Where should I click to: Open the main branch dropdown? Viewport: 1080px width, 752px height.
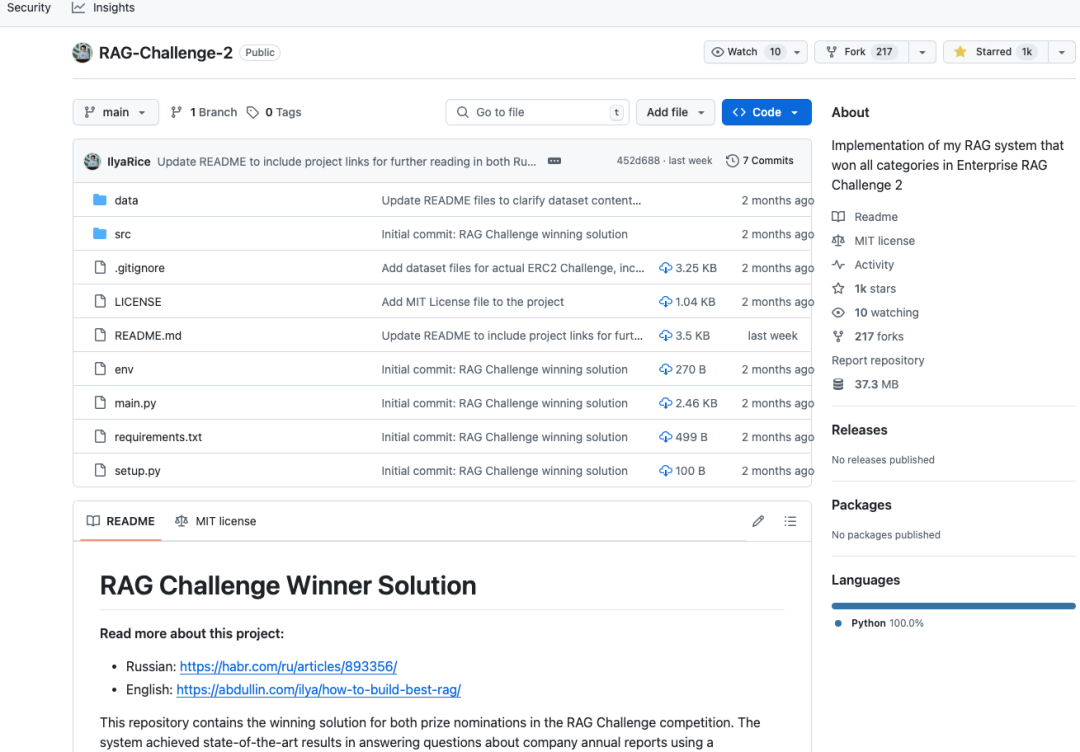click(x=116, y=112)
